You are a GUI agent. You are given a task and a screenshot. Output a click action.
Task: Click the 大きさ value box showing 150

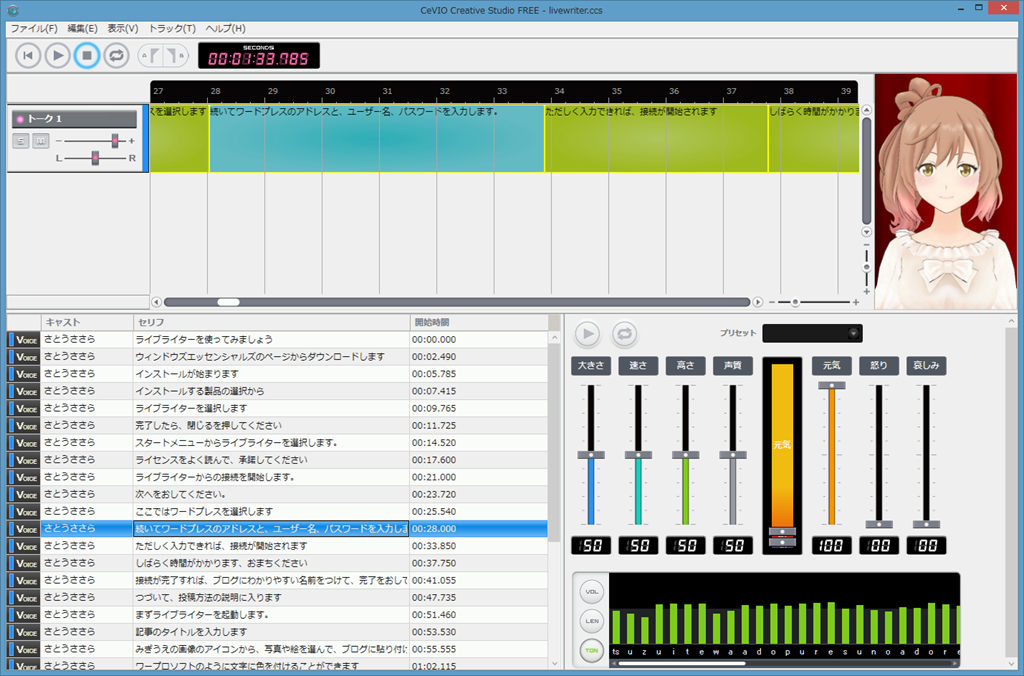tap(591, 545)
